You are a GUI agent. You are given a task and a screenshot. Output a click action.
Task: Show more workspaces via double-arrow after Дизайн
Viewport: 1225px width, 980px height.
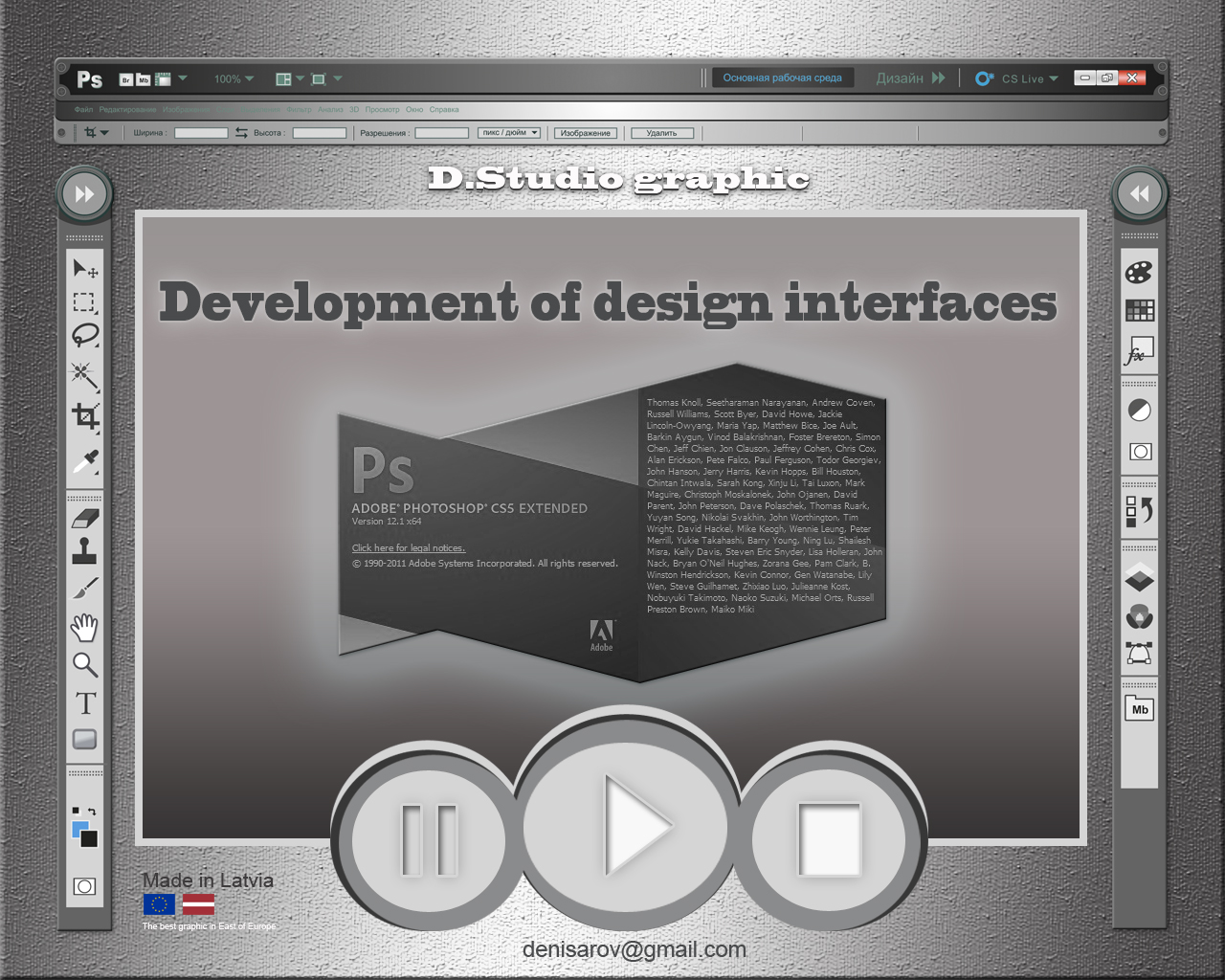[939, 78]
